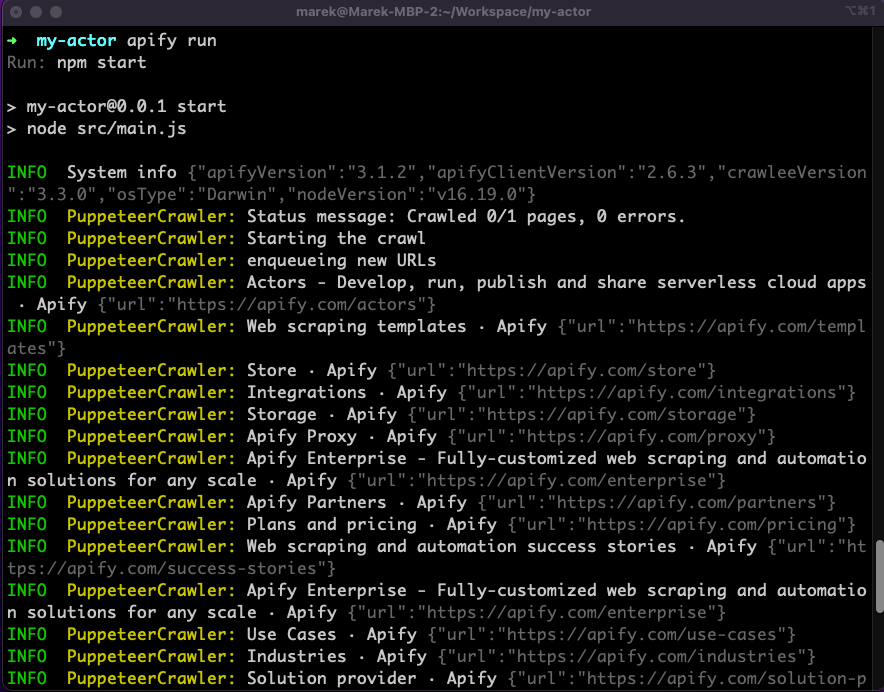The height and width of the screenshot is (692, 884).
Task: Select the my-actor prompt text
Action: click(x=77, y=40)
